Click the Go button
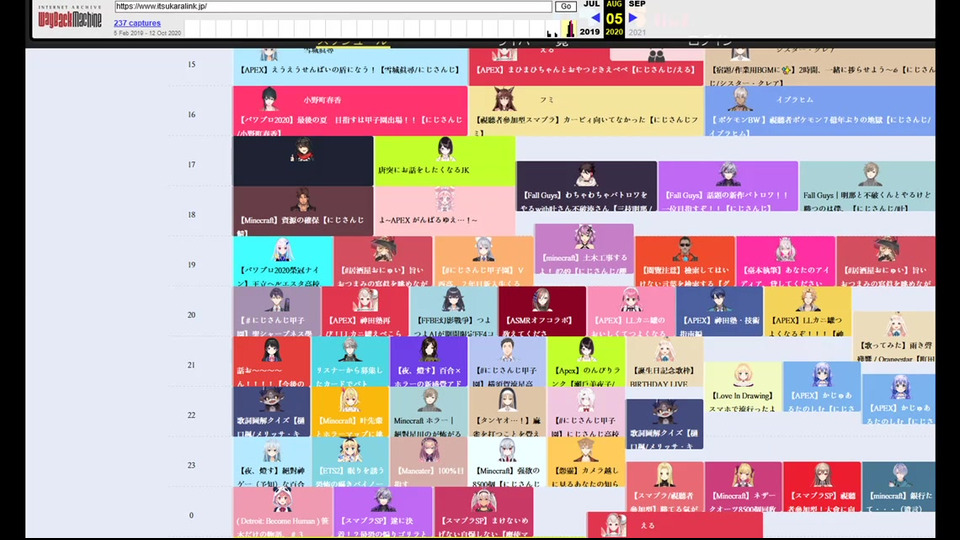960x540 pixels. [566, 6]
